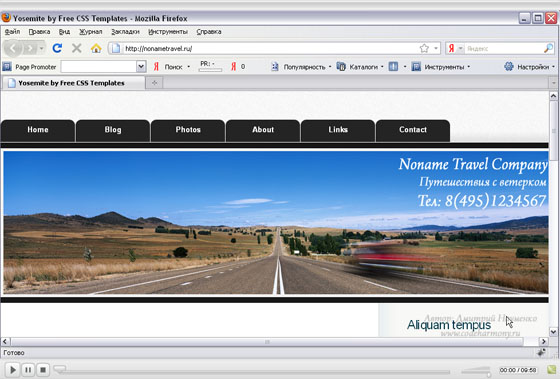Open the Закладки menu
560x379 pixels.
(125, 32)
